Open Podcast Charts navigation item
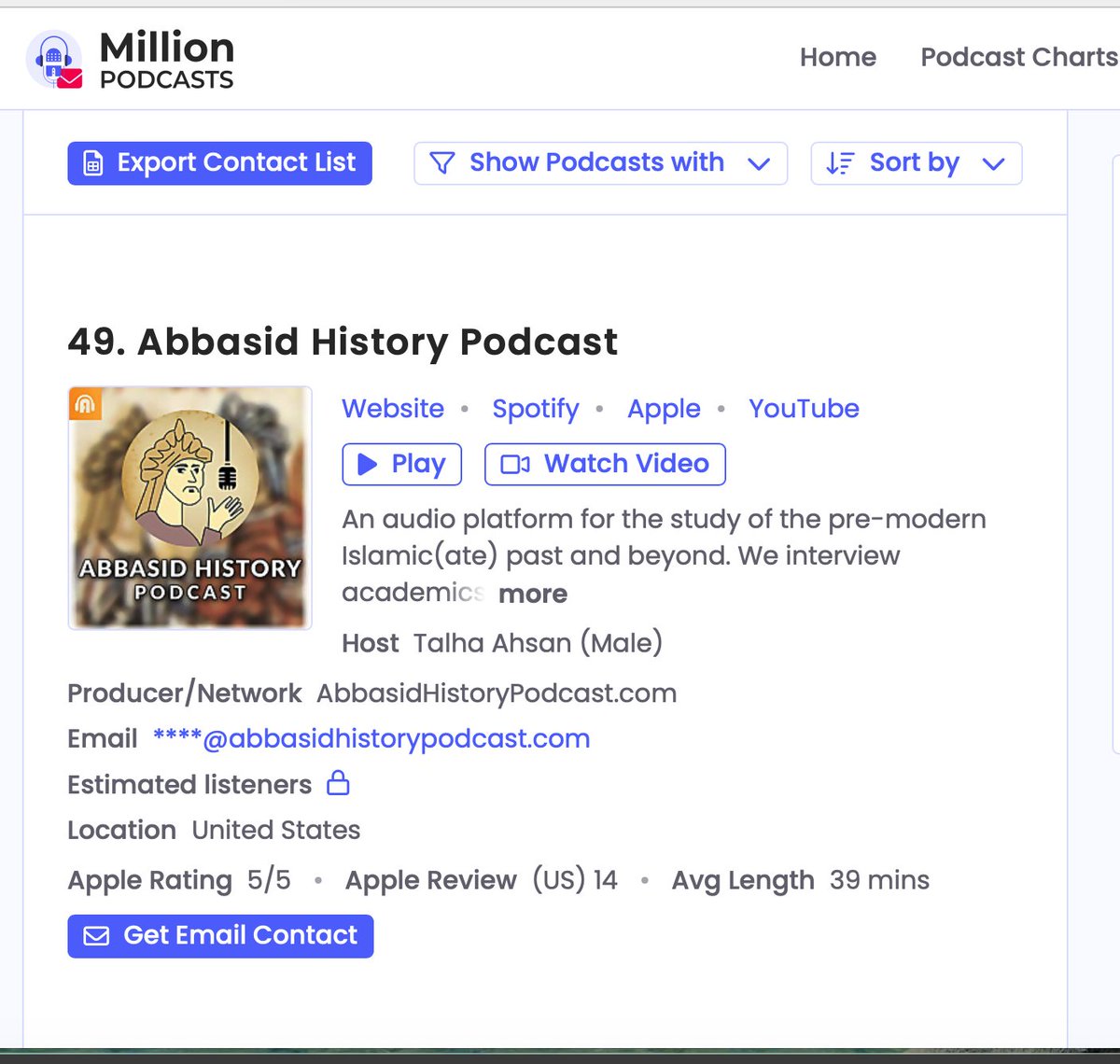Screen dimensions: 1120x1064 [1017, 57]
